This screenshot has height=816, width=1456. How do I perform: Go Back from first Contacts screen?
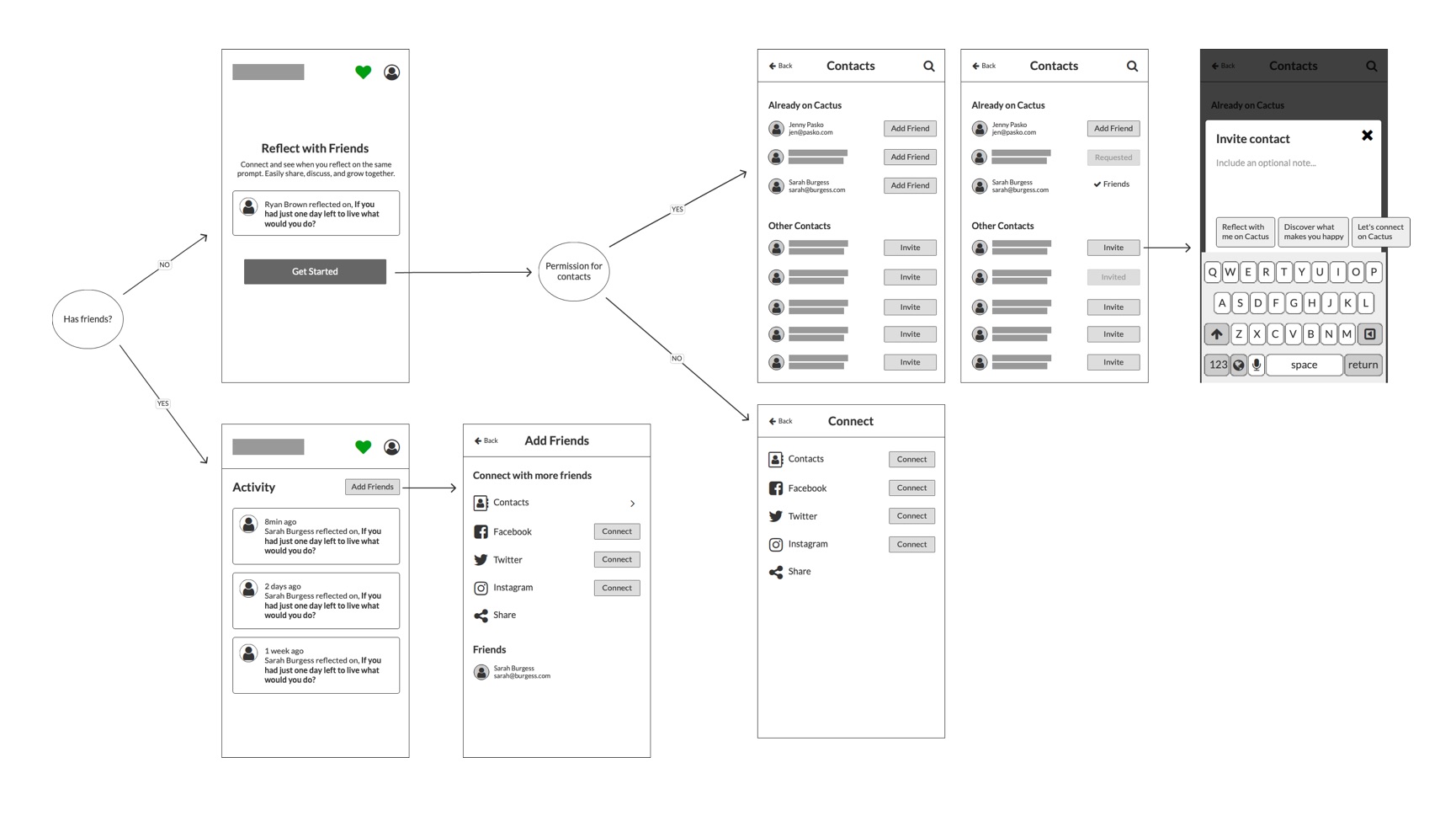[780, 66]
